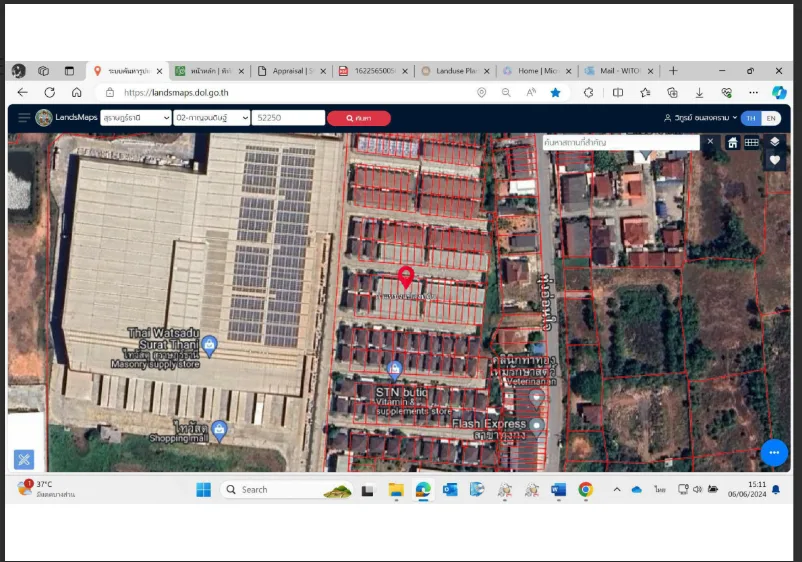Click the parcel number field containing 52250

pyautogui.click(x=288, y=118)
